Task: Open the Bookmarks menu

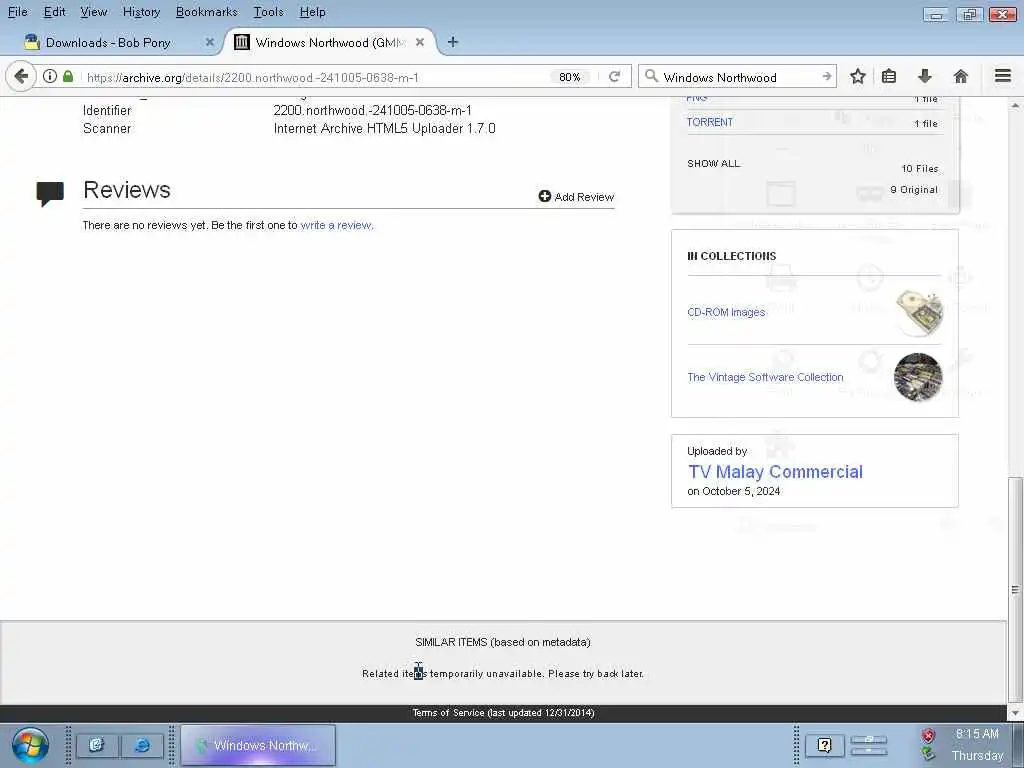Action: [206, 12]
